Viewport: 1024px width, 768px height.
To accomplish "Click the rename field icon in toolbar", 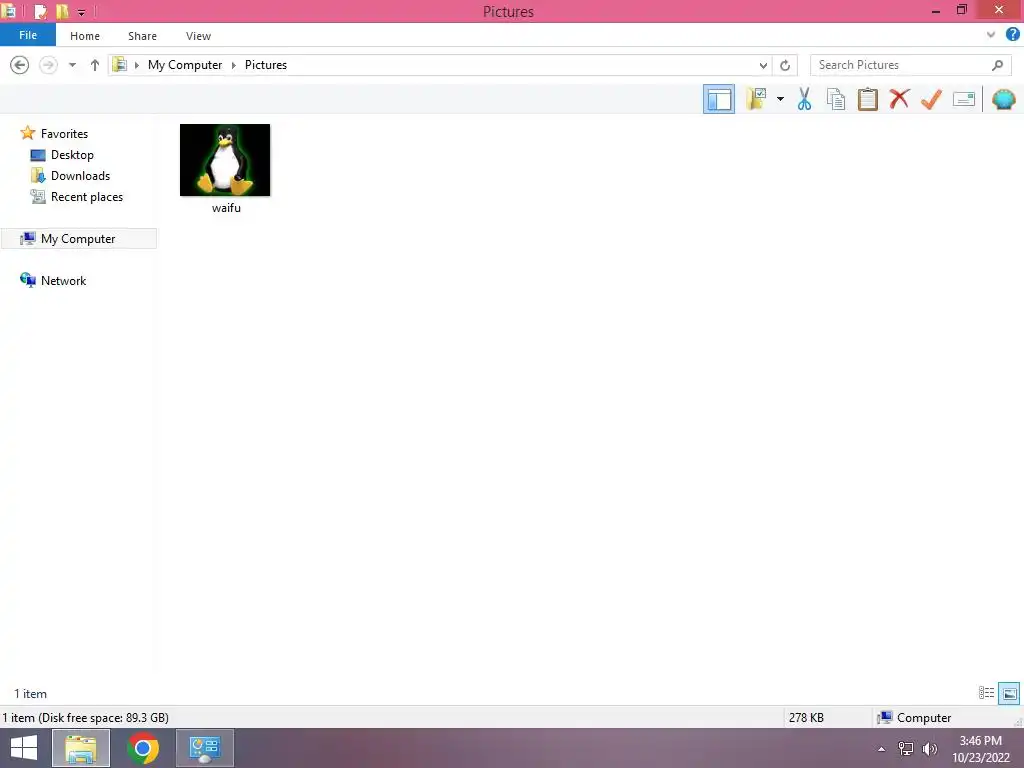I will 964,99.
